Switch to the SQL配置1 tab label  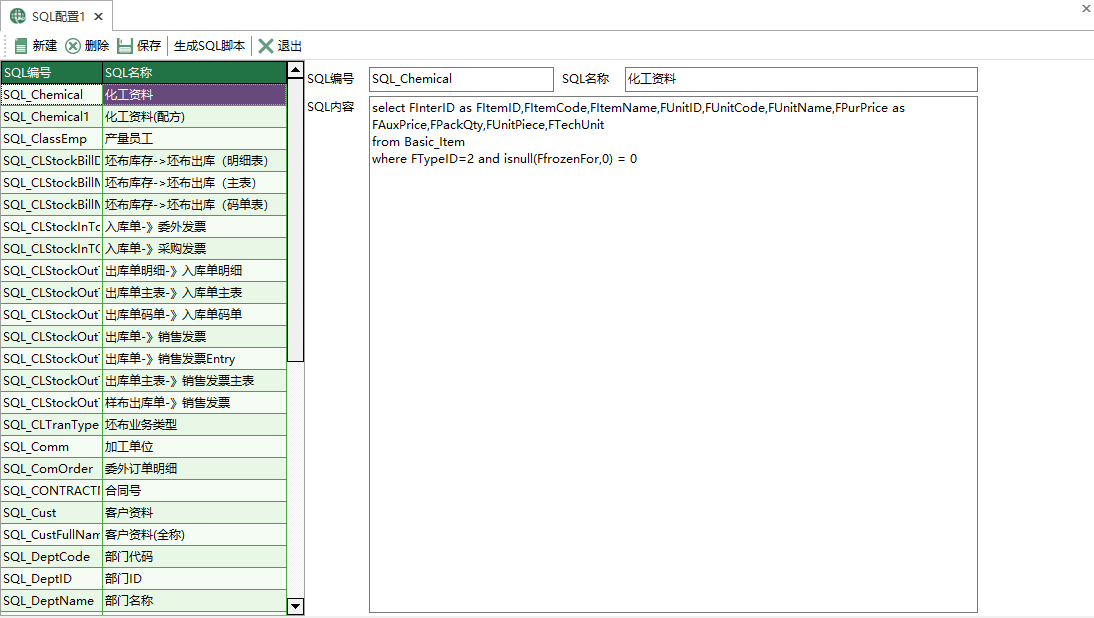59,16
